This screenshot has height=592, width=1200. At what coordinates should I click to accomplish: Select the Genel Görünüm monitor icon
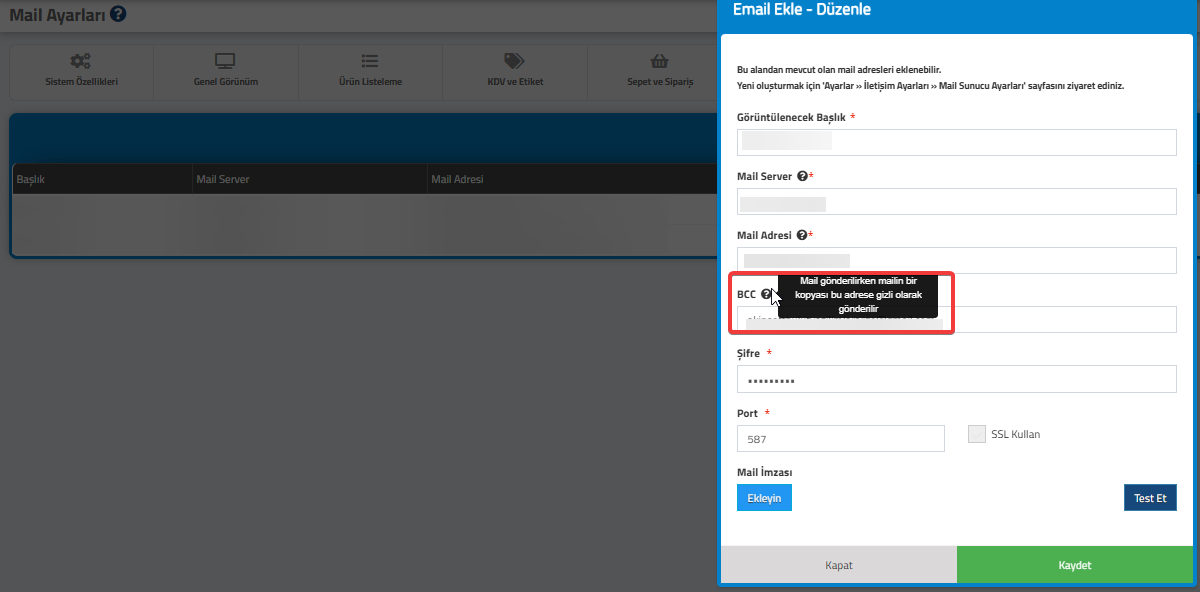[225, 61]
